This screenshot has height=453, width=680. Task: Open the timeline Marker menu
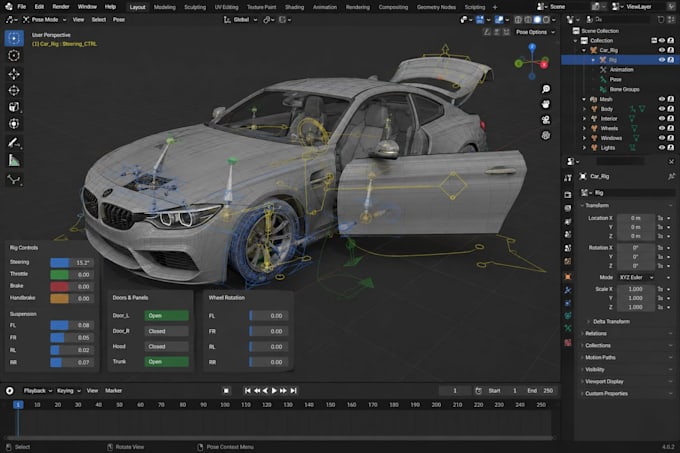(113, 391)
